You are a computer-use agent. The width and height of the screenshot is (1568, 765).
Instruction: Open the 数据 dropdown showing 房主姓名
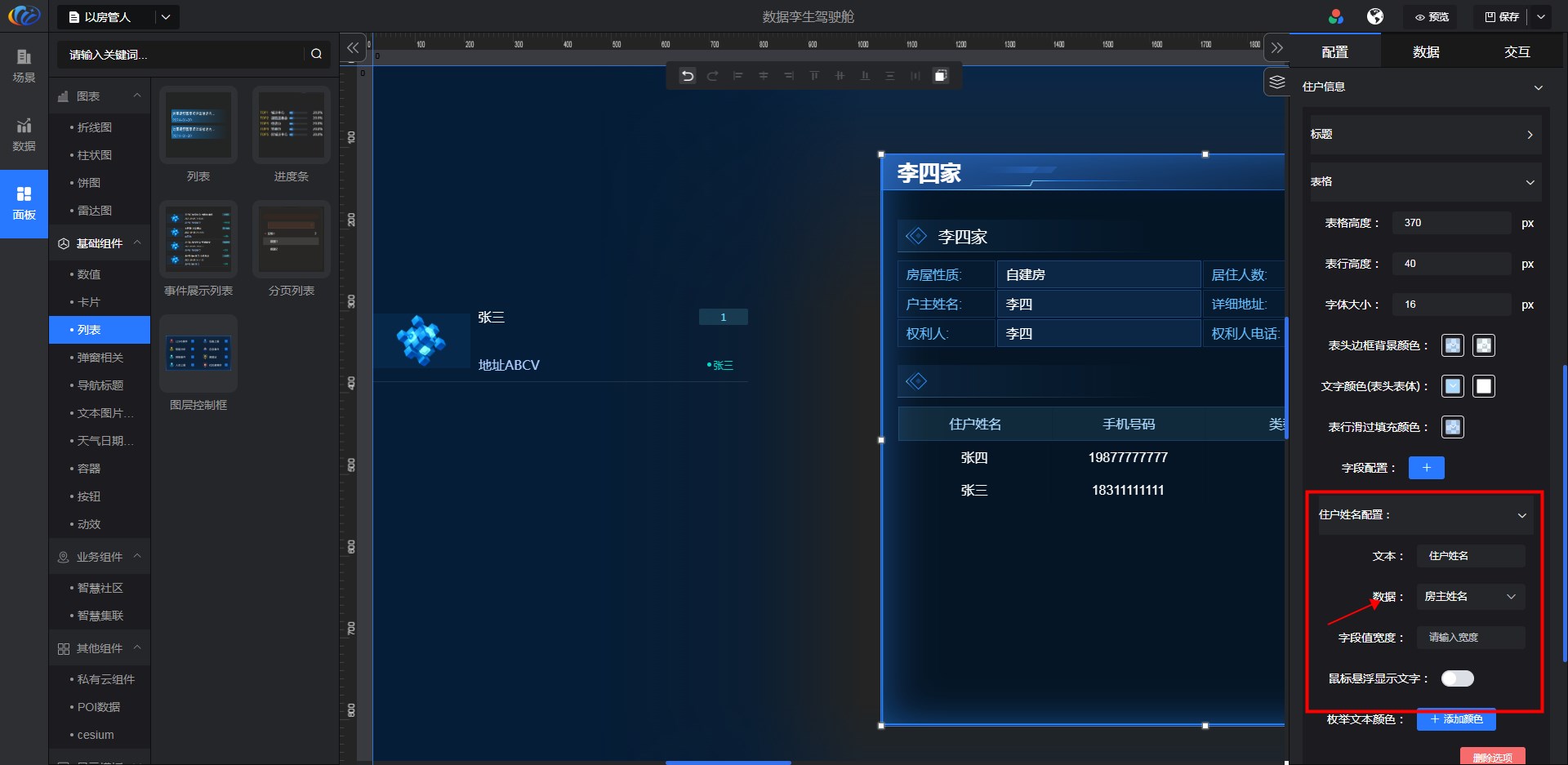(1470, 597)
